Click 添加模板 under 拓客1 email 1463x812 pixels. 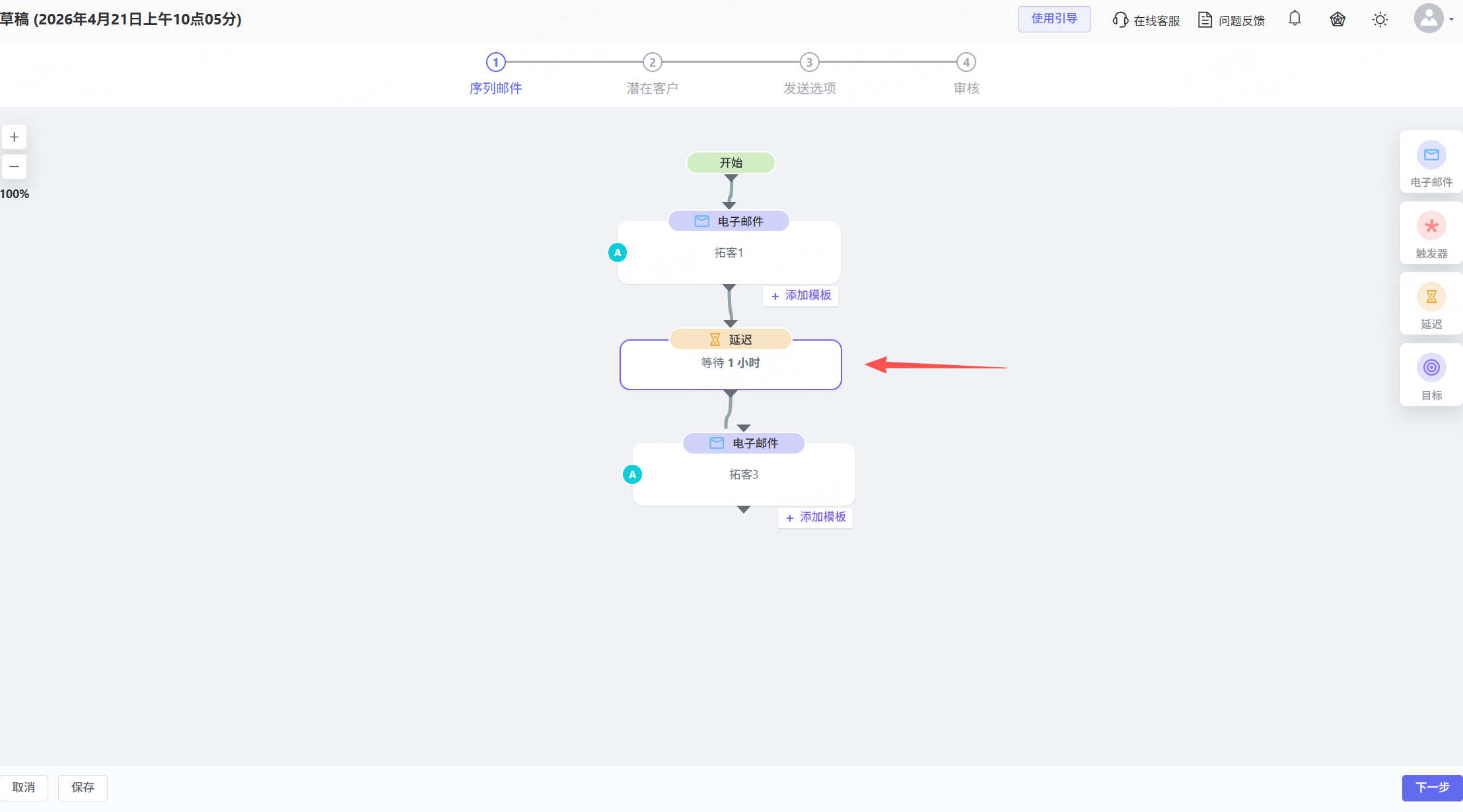(x=801, y=296)
